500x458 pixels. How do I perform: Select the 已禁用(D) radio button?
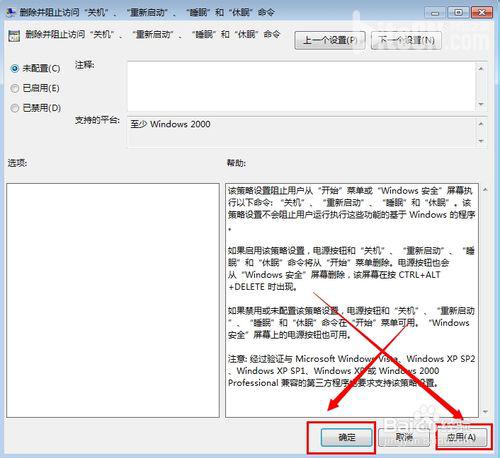pyautogui.click(x=15, y=108)
